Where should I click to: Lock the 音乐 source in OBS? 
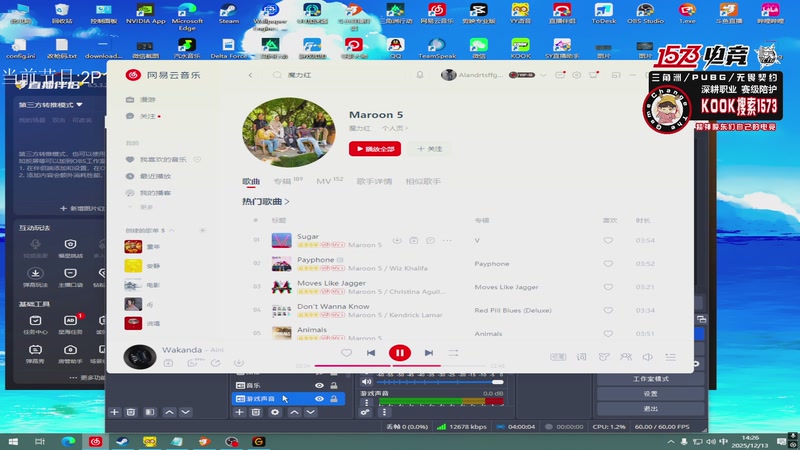tap(334, 385)
